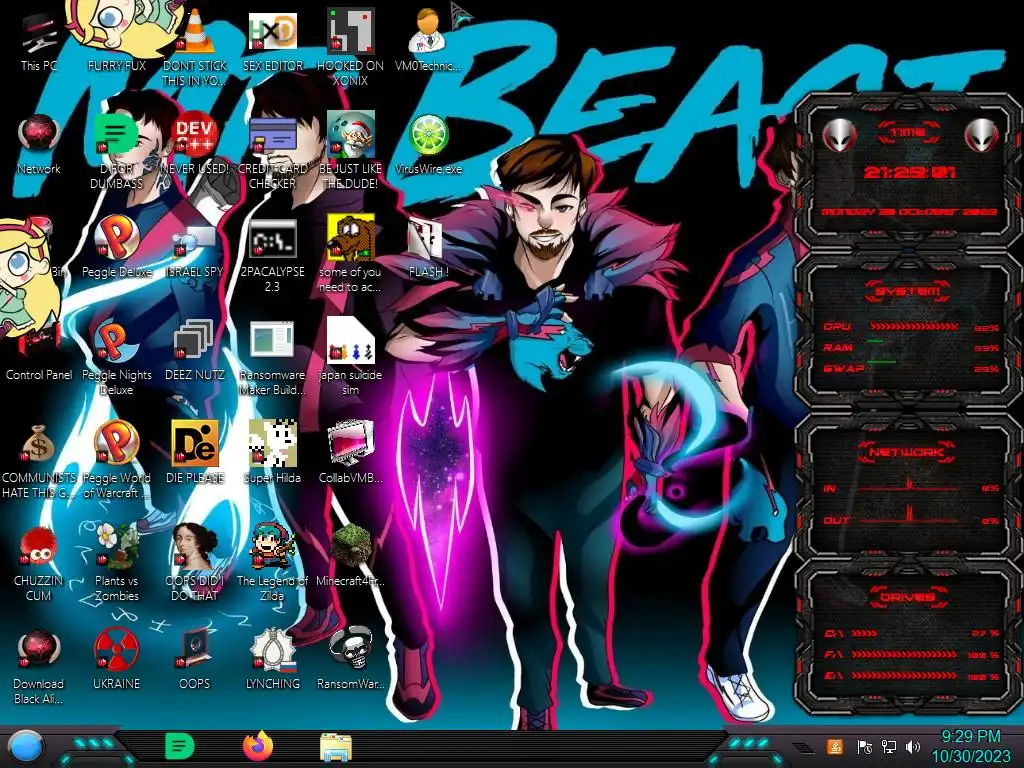Screen dimensions: 1024x768
Task: Open Action Center flag tray icon
Action: [865, 746]
